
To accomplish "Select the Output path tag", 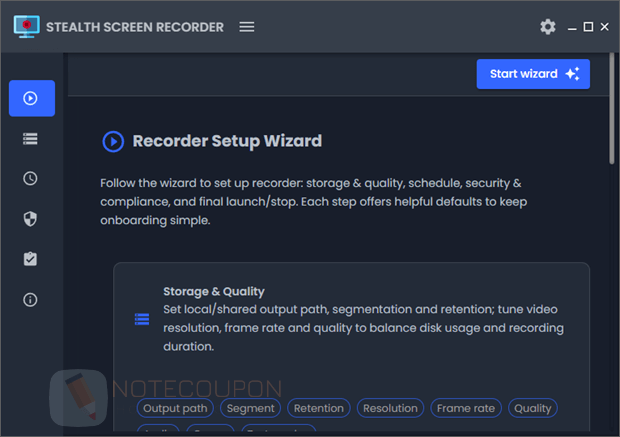I will point(175,408).
